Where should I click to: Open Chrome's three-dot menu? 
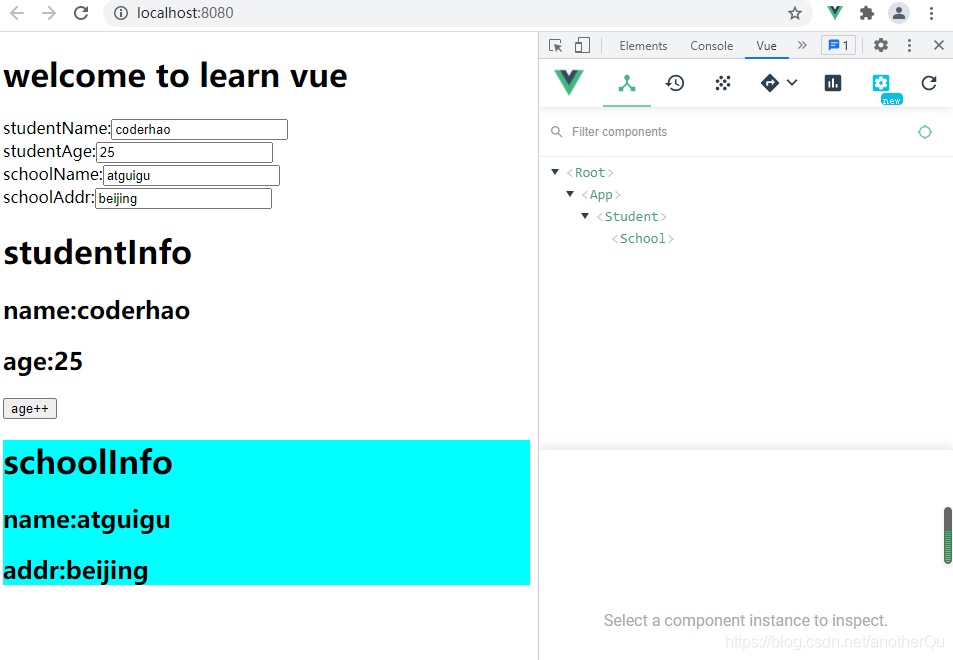931,13
